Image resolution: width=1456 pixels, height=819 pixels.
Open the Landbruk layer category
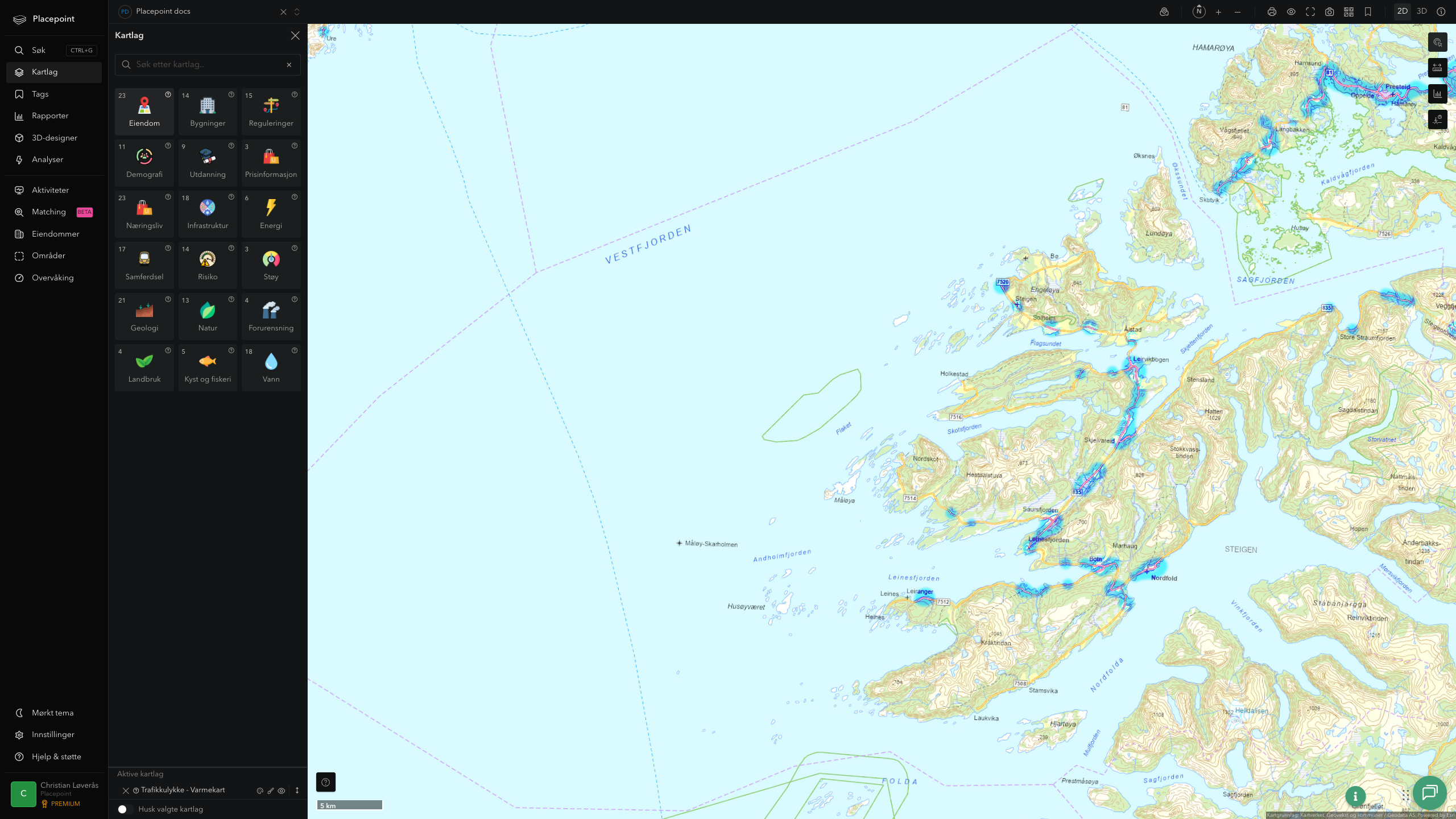pos(144,367)
